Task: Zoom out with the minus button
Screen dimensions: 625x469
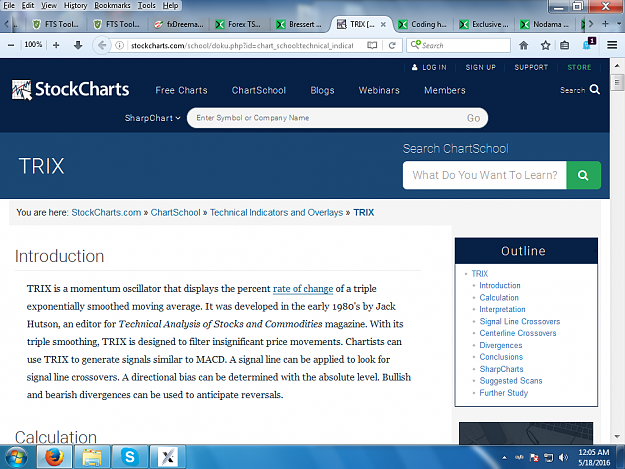Action: click(11, 45)
